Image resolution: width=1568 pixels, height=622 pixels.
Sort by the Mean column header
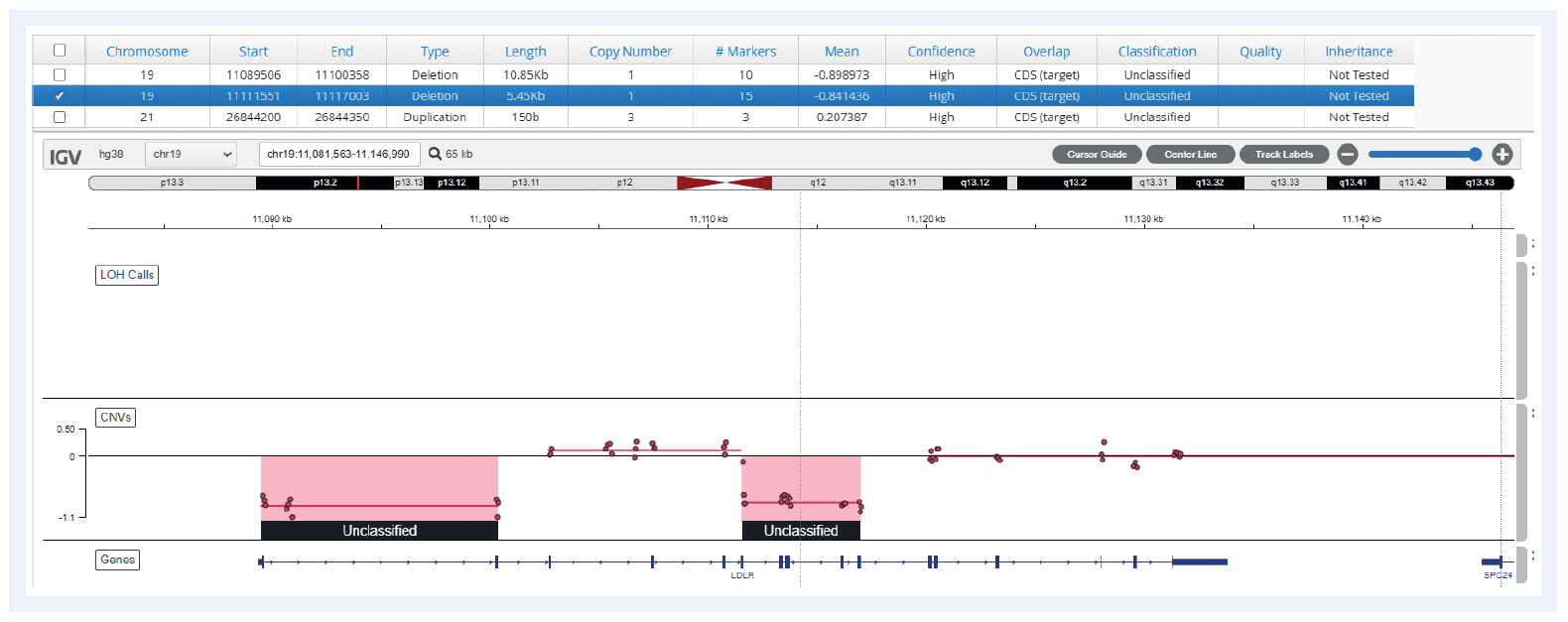[842, 52]
